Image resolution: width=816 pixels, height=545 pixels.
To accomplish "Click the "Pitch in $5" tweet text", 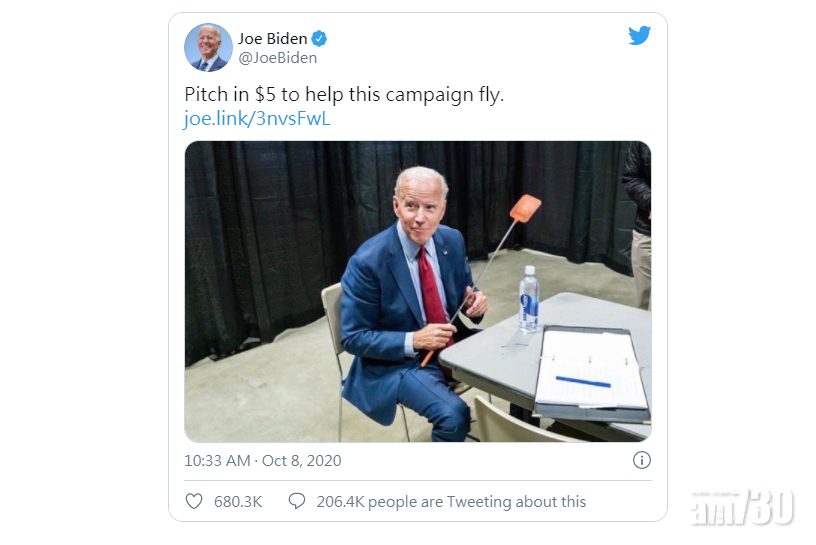I will (x=344, y=95).
